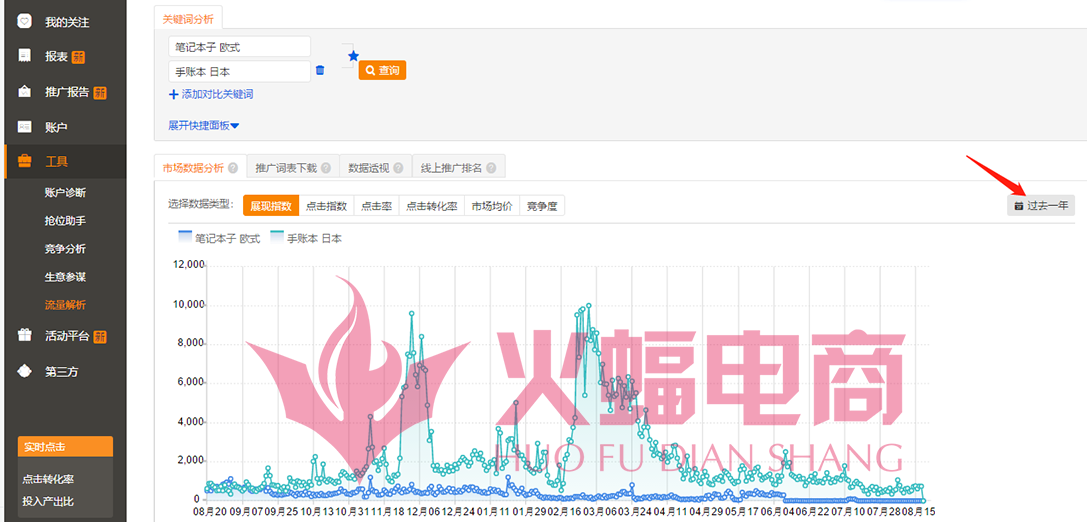Click 投入产出比 in sidebar

(x=49, y=501)
